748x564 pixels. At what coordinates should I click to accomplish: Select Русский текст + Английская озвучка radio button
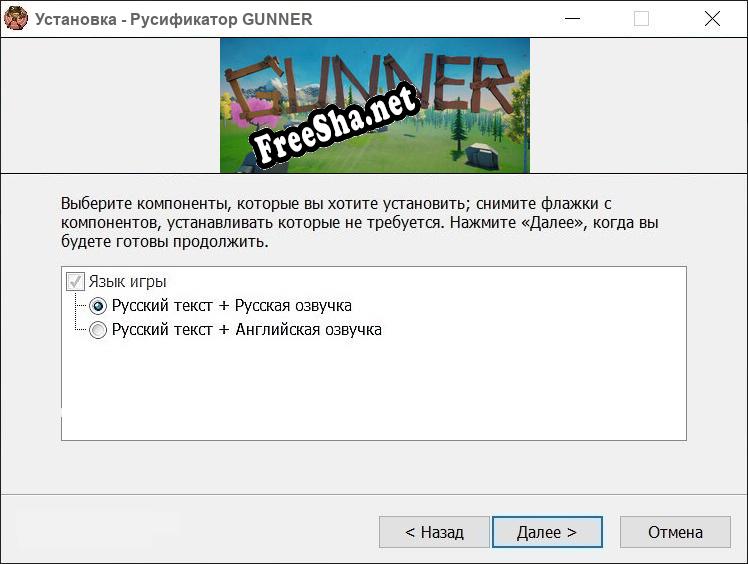98,330
